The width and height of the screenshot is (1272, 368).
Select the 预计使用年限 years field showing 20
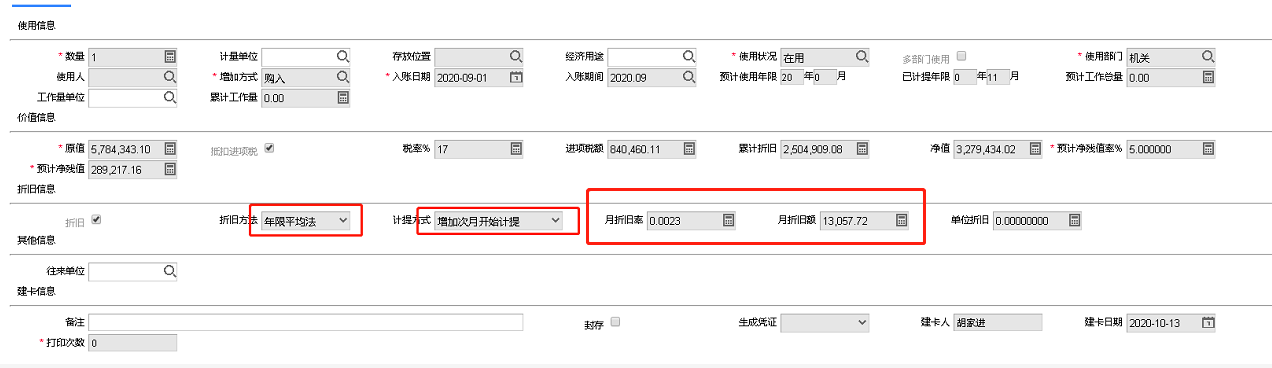pyautogui.click(x=792, y=78)
